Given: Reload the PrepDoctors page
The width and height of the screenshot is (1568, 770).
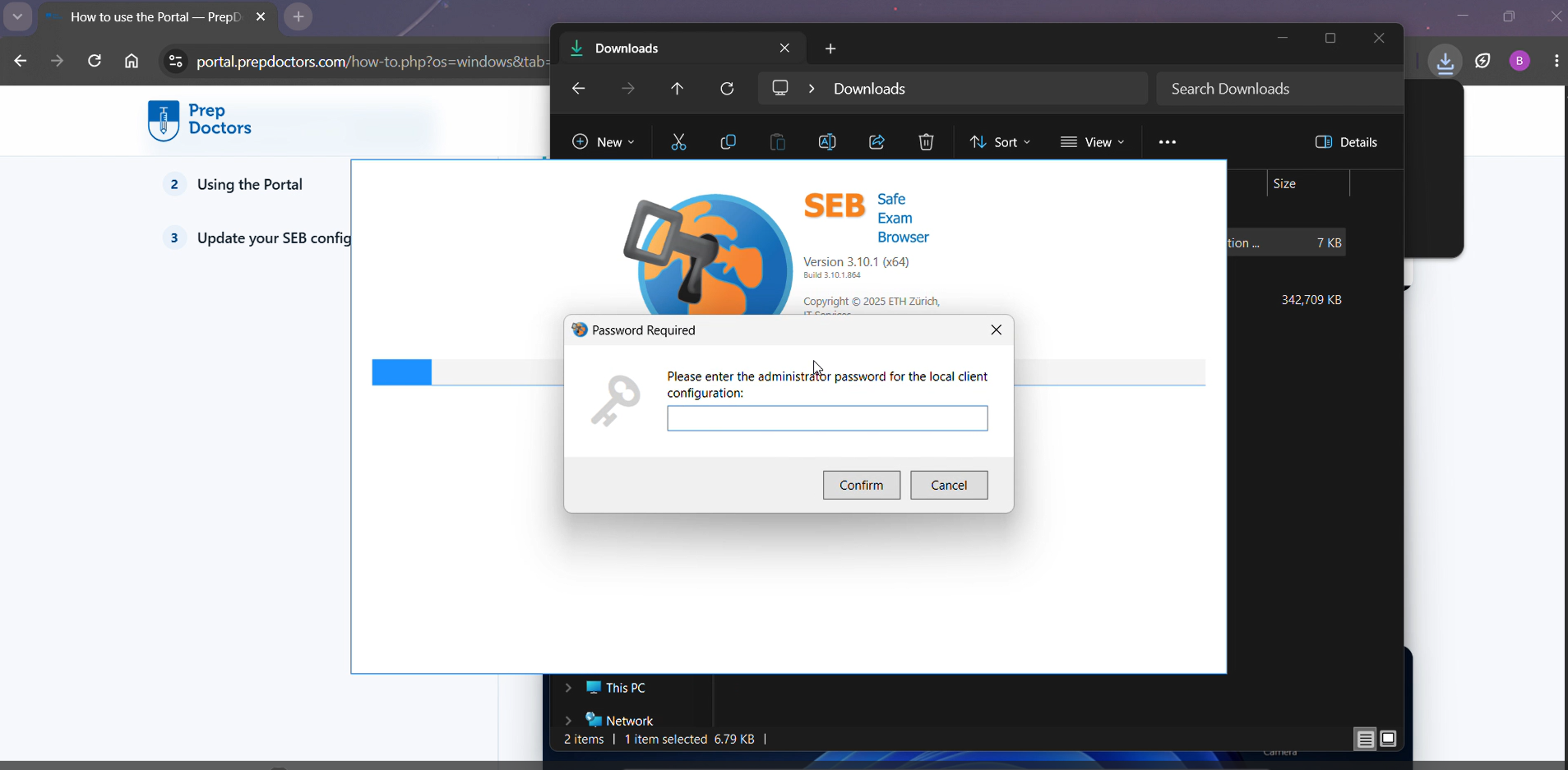Looking at the screenshot, I should point(95,62).
